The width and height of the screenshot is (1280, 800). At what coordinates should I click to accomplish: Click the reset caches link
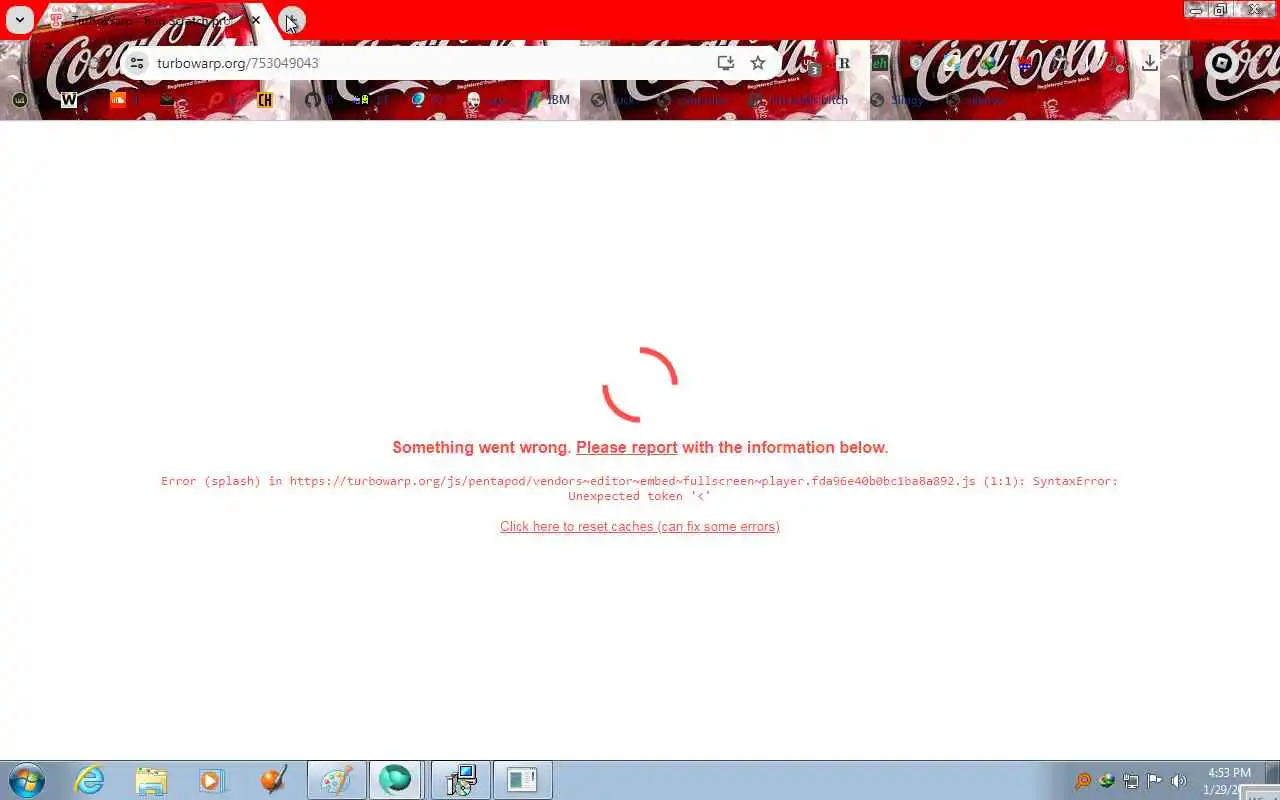coord(640,526)
